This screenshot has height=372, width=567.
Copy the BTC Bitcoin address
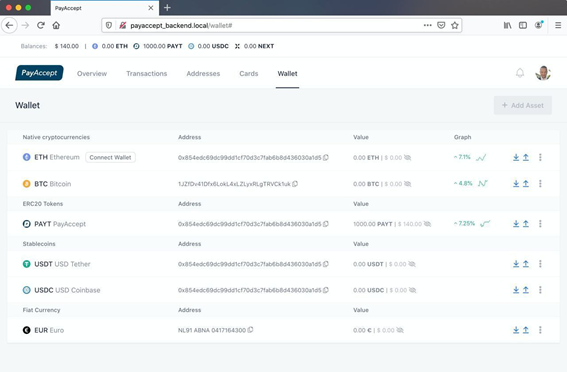(295, 184)
